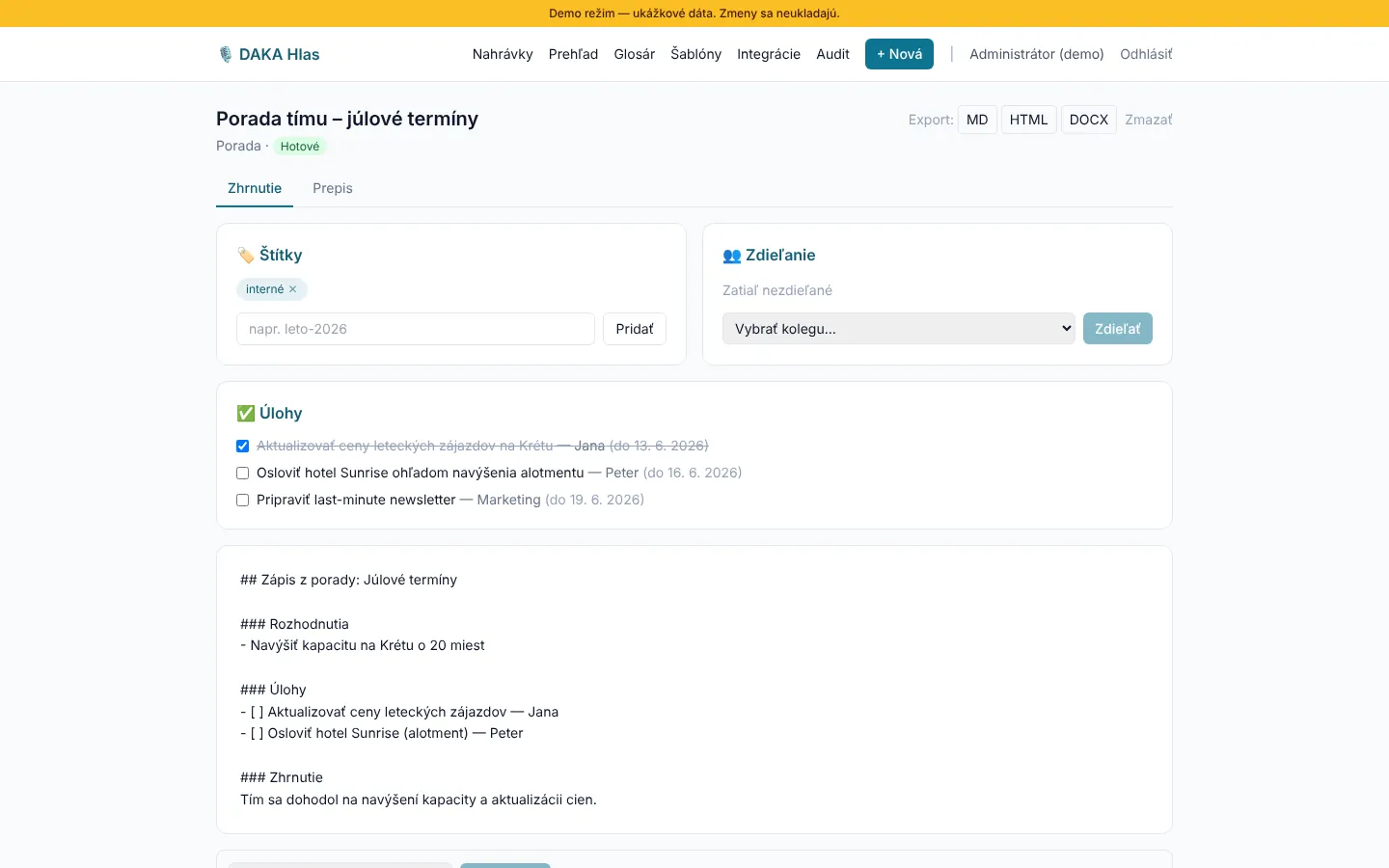The height and width of the screenshot is (868, 1389).
Task: Click the DAKA Hlas microphone logo icon
Action: pos(226,54)
